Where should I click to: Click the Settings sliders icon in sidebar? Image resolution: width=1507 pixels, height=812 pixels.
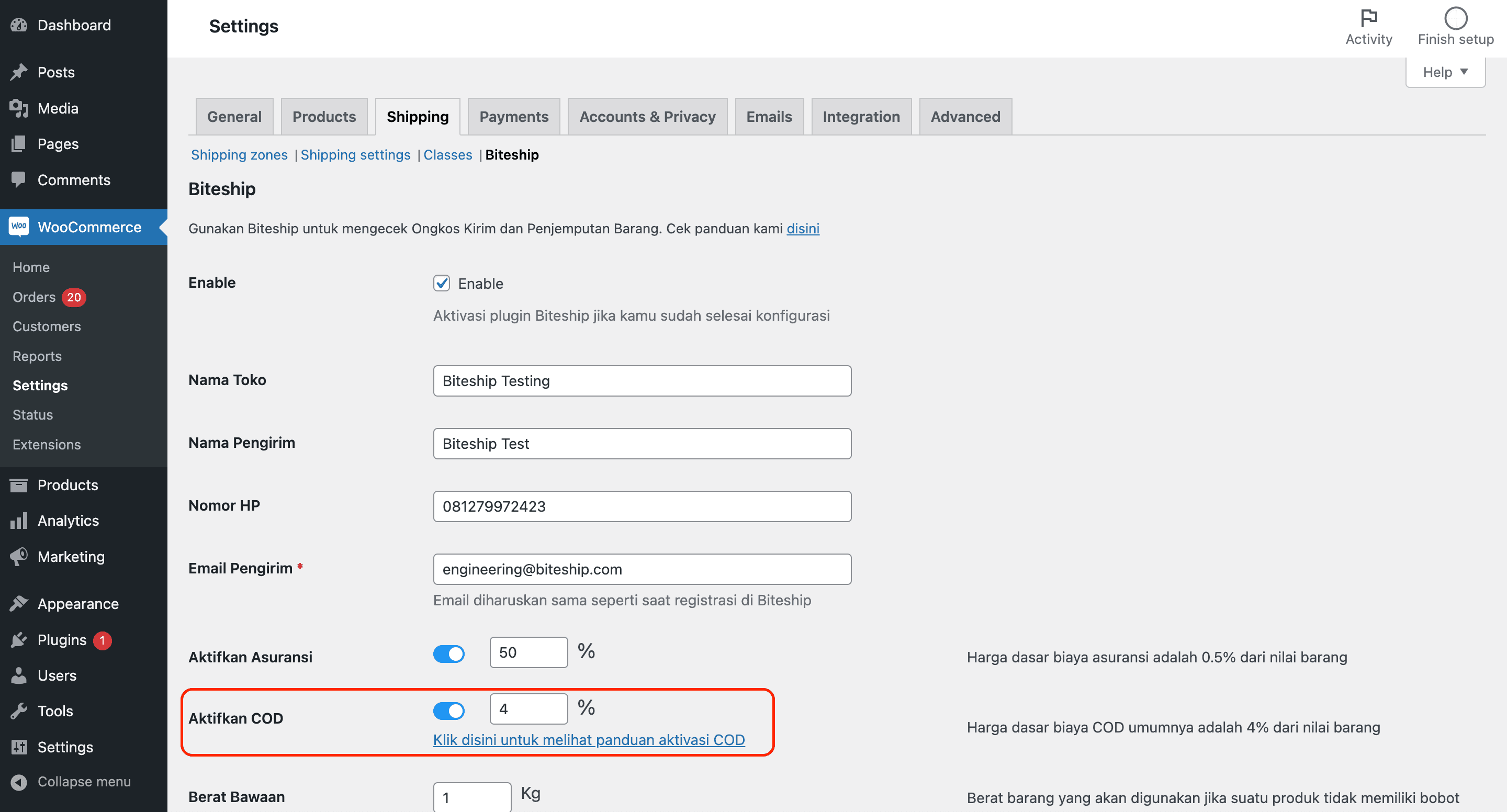coord(19,747)
